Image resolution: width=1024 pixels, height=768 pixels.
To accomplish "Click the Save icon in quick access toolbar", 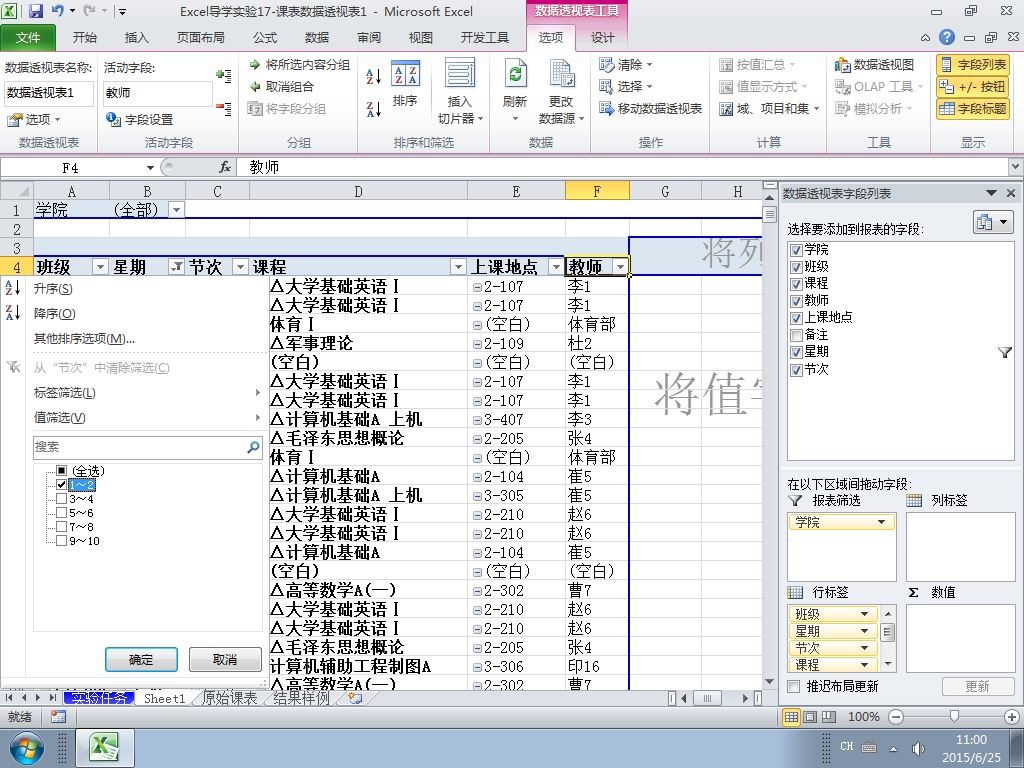I will (x=36, y=11).
